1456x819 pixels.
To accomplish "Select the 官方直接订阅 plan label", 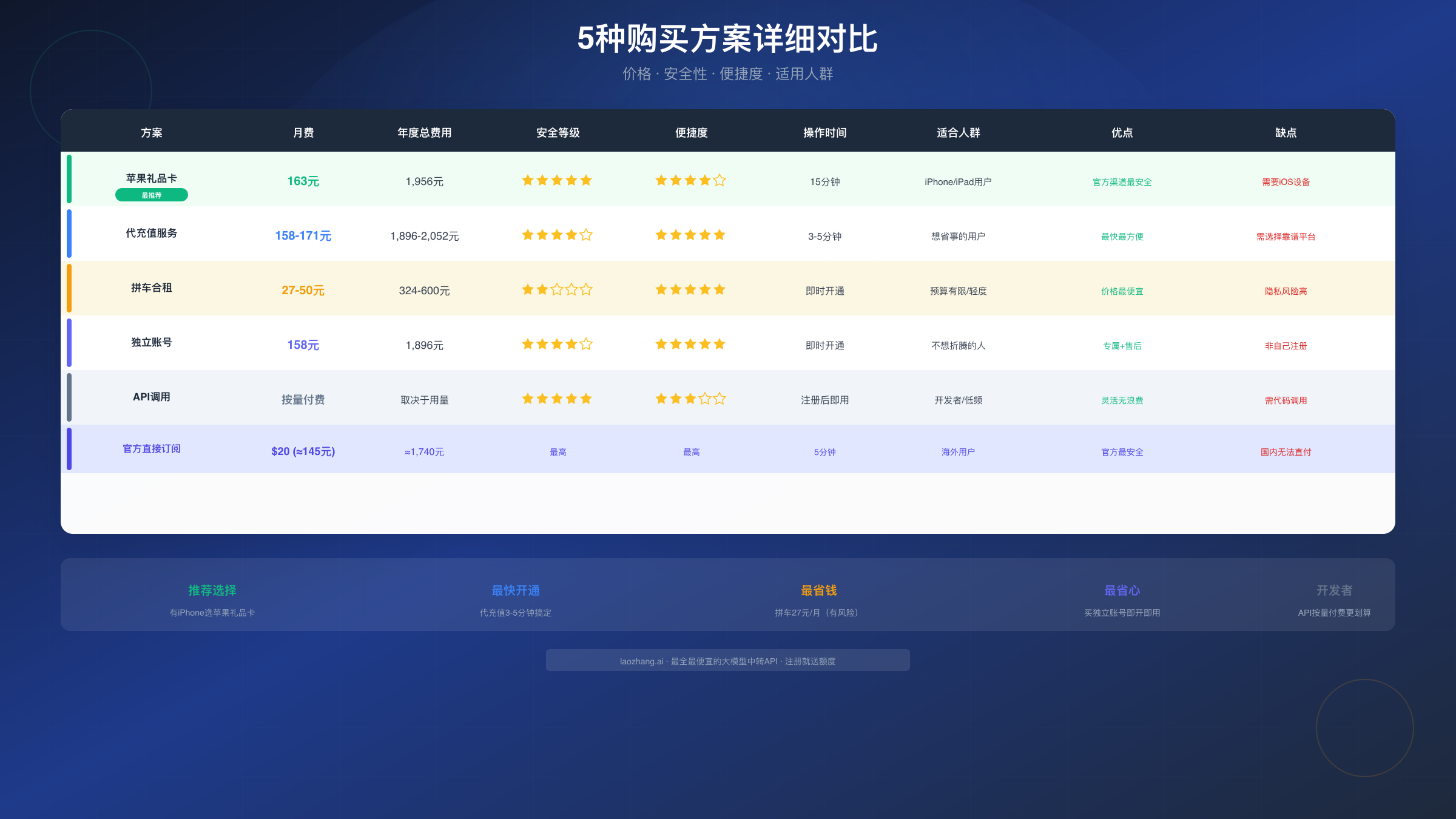I will [153, 449].
